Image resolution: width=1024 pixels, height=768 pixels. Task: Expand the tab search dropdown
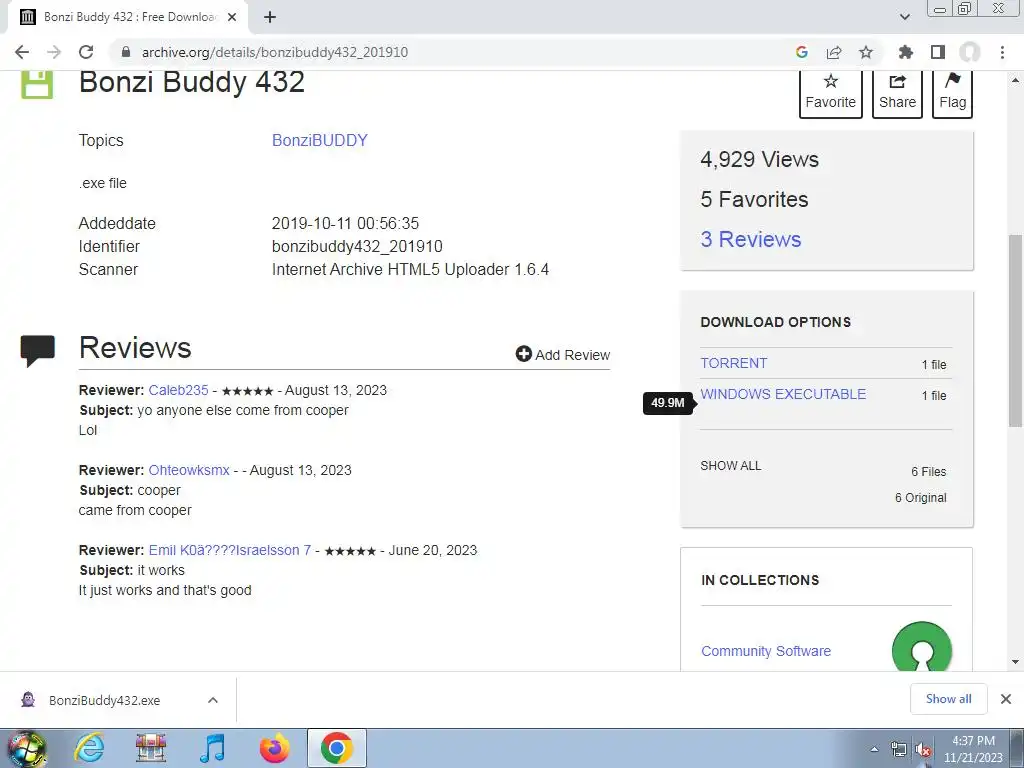click(904, 17)
